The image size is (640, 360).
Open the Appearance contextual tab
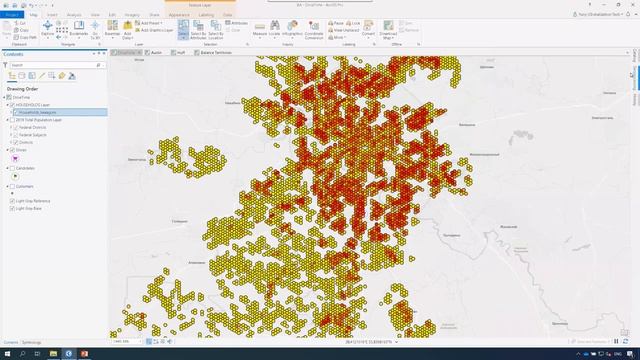tap(179, 15)
